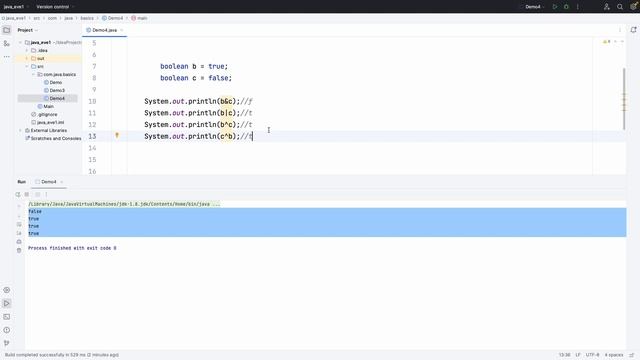Open More Actions next to the debug icon

(578, 7)
